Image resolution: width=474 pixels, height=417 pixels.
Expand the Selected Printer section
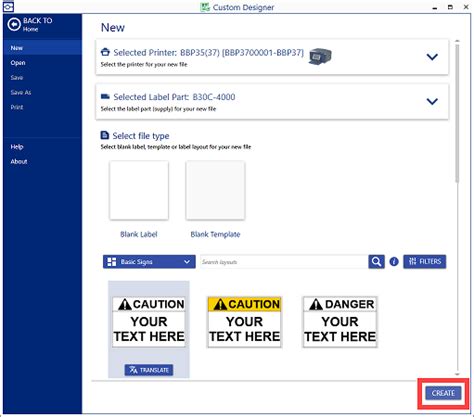(x=432, y=57)
